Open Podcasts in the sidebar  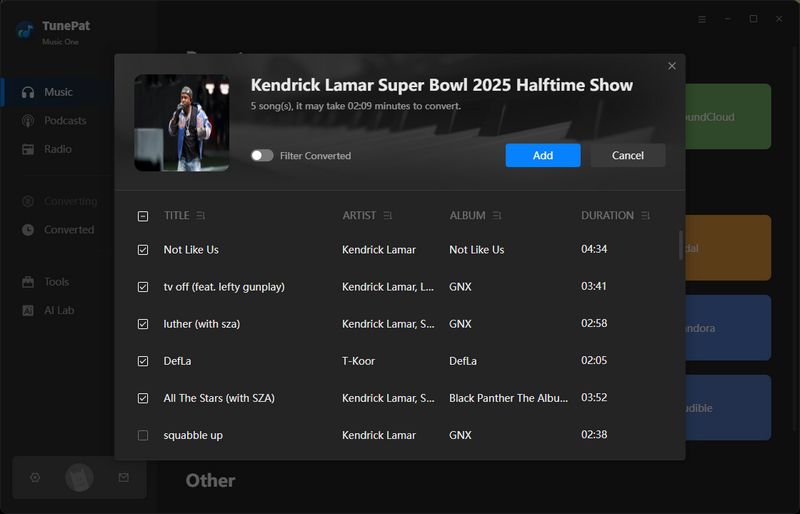[x=65, y=121]
